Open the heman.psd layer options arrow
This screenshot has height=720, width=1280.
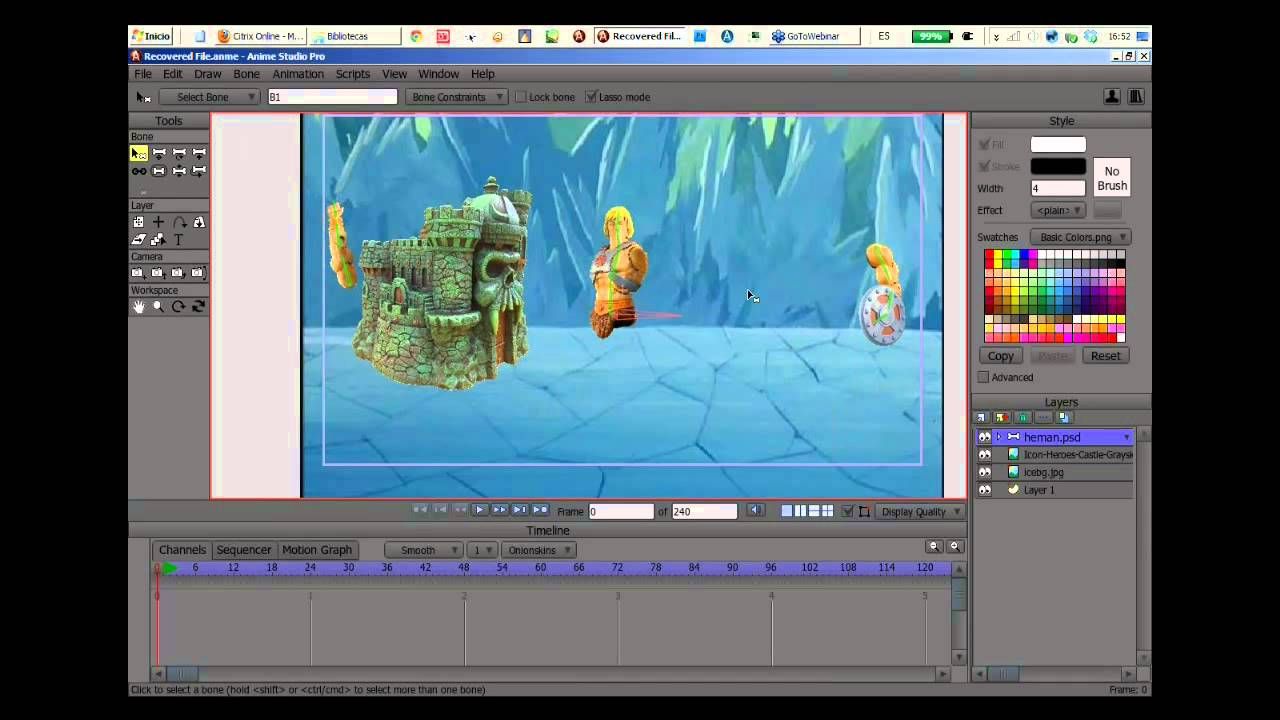(x=1126, y=437)
